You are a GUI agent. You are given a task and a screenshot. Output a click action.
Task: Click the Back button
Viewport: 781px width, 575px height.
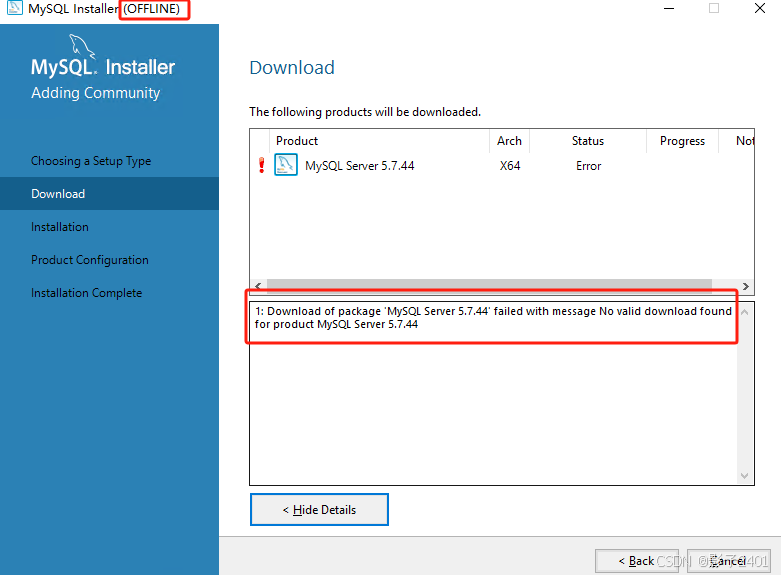coord(637,561)
